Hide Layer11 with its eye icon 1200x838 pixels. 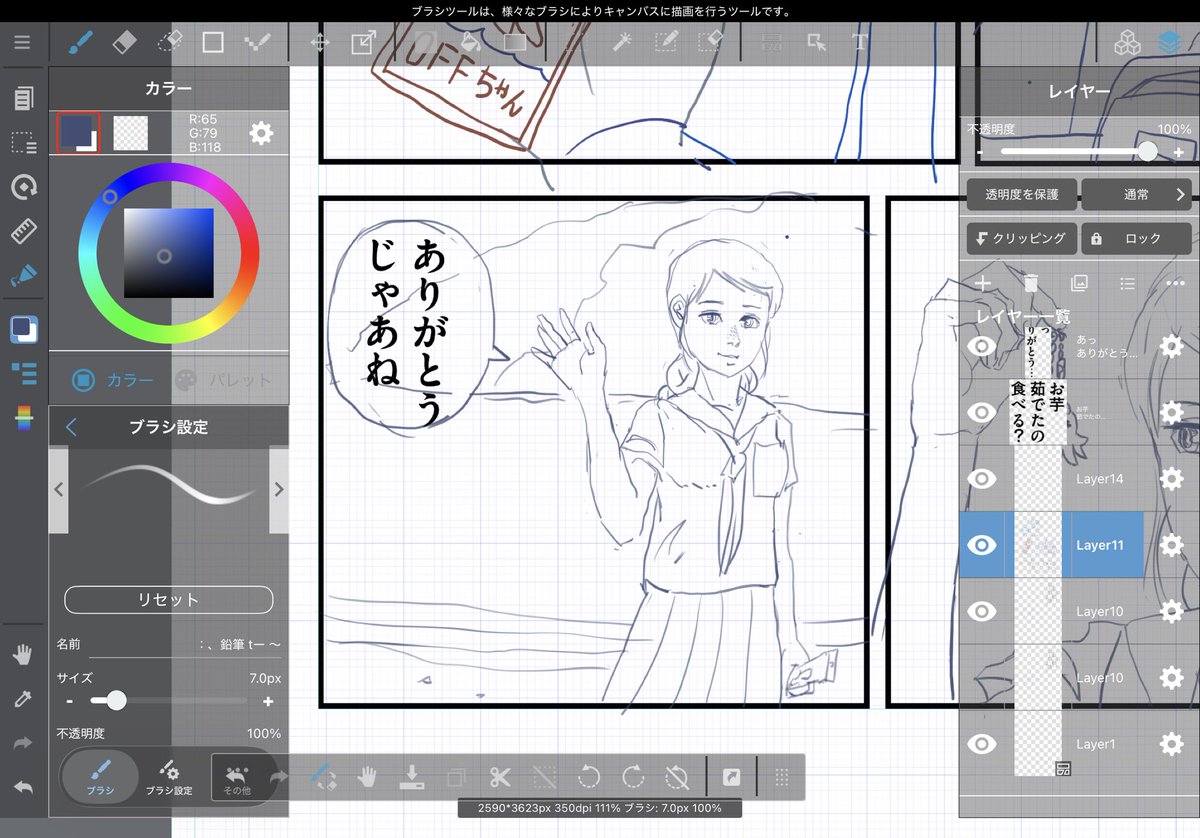point(982,545)
